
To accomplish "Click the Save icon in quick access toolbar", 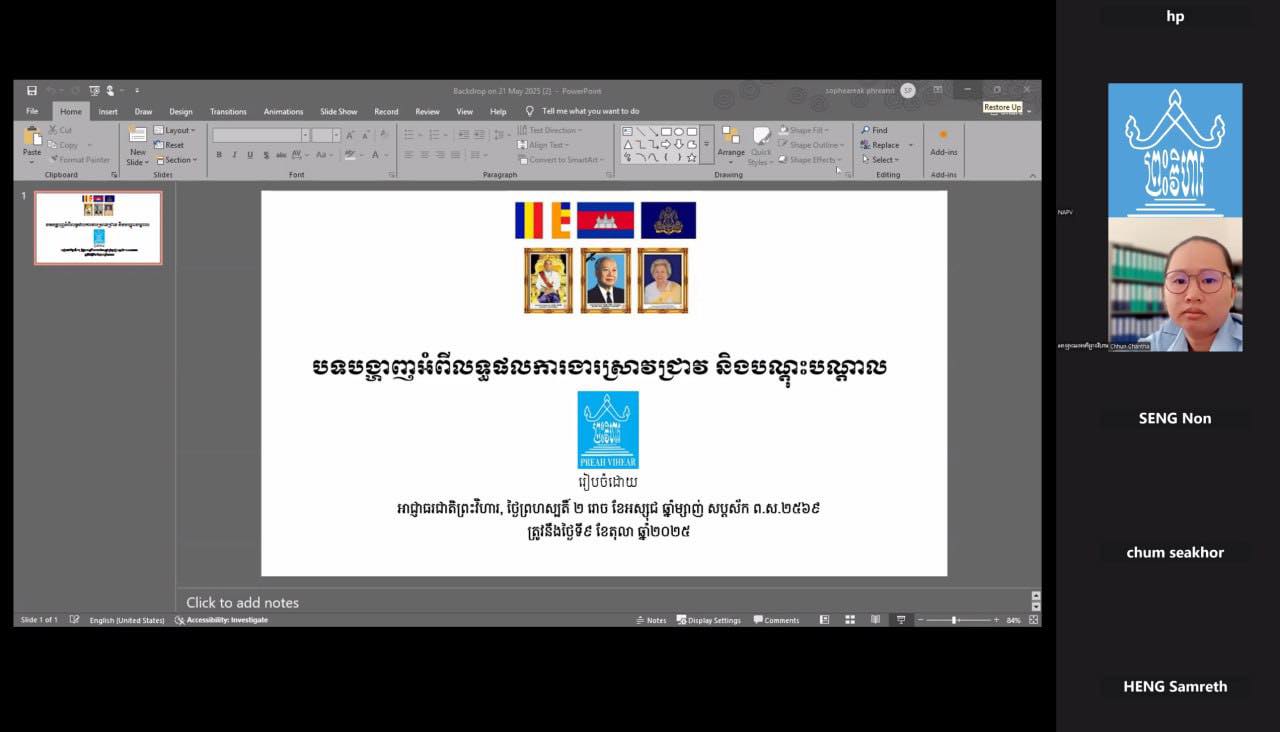I will (x=32, y=90).
